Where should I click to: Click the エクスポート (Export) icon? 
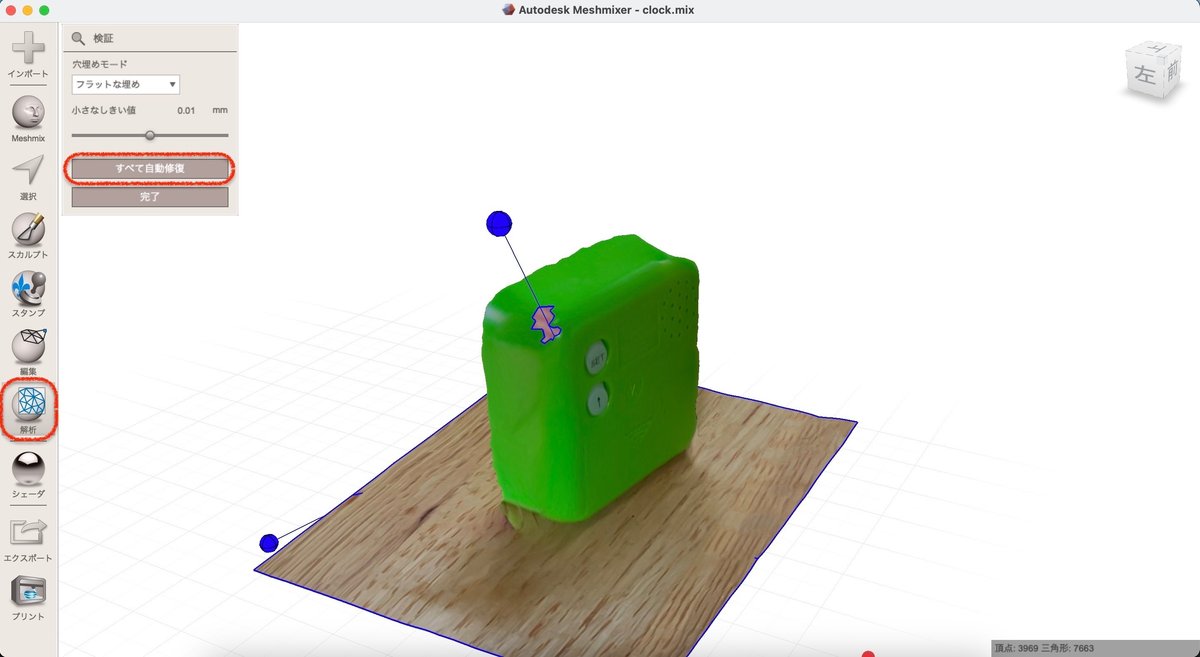point(28,533)
